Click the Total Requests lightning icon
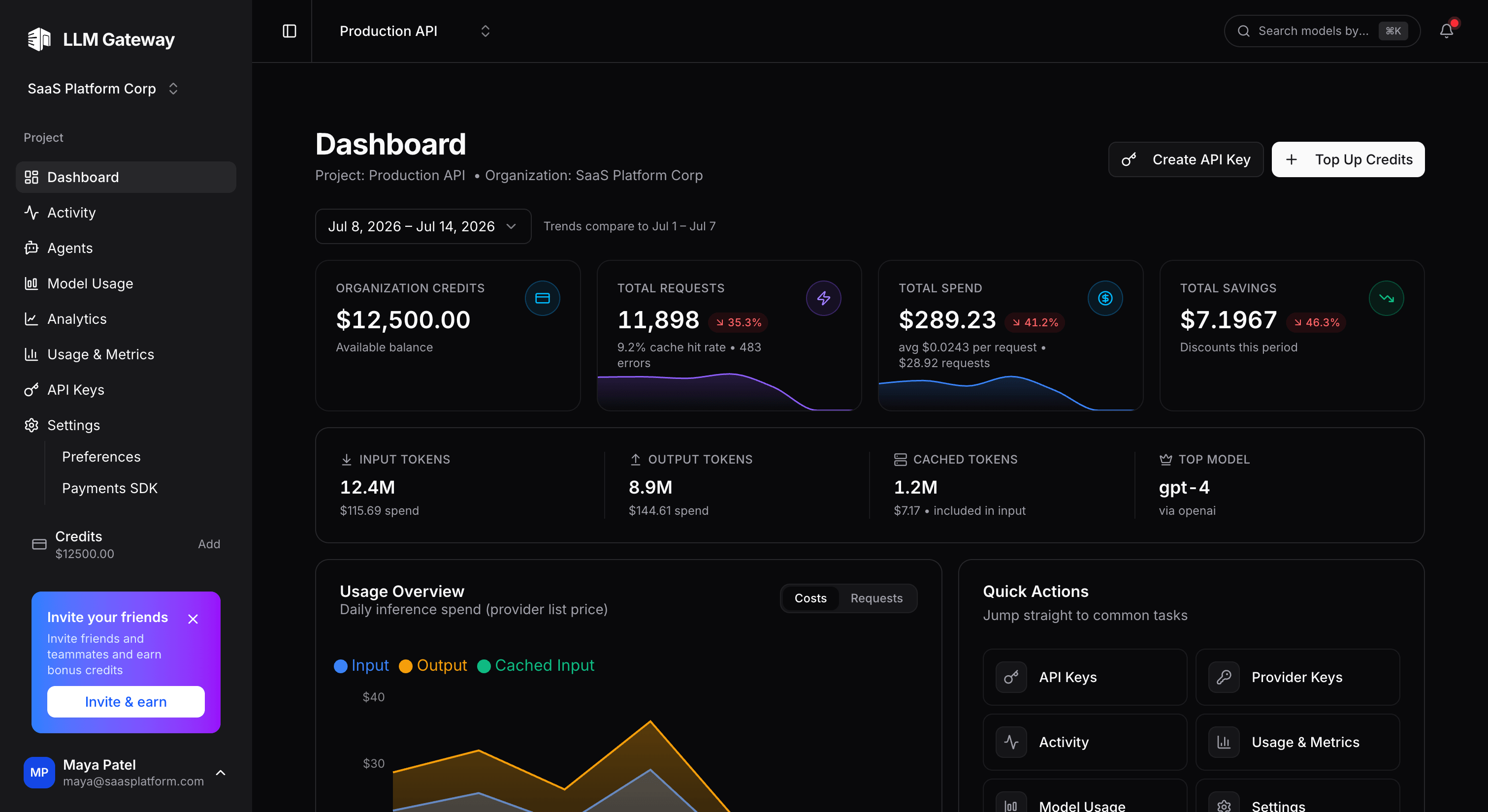 pyautogui.click(x=824, y=298)
